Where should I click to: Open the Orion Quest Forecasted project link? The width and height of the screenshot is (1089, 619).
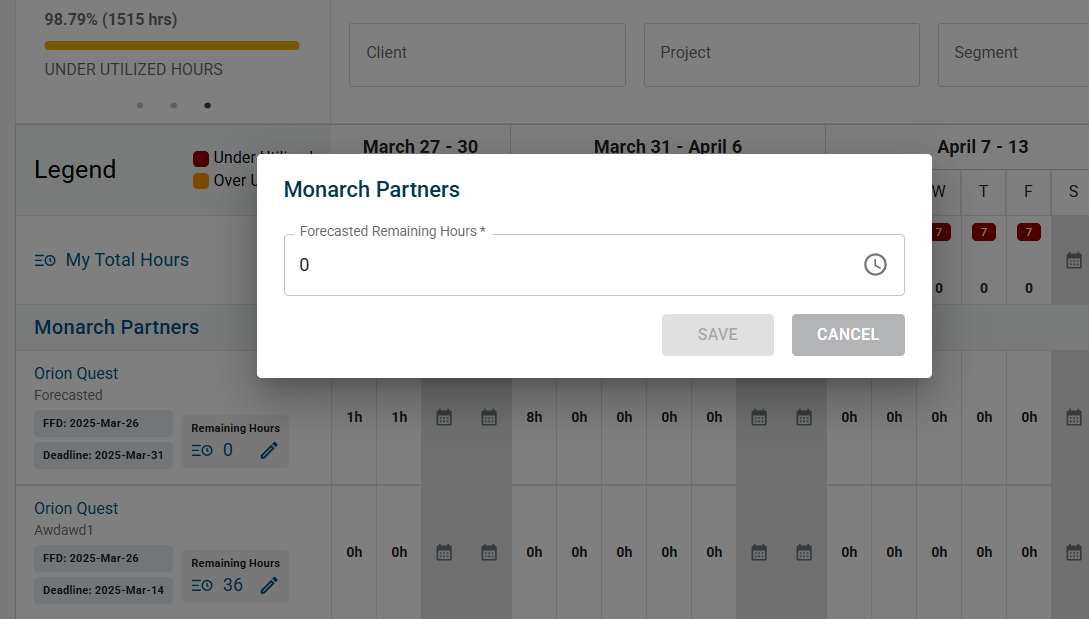coord(76,374)
